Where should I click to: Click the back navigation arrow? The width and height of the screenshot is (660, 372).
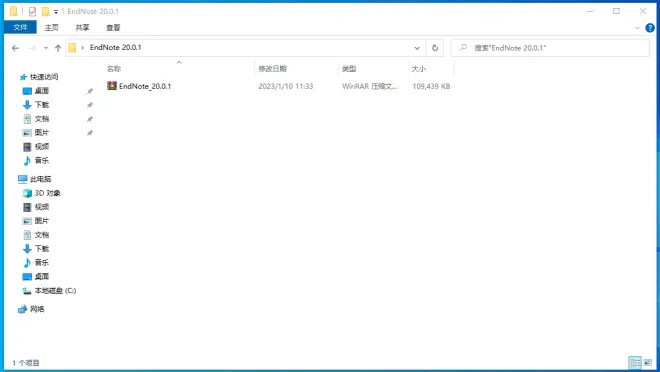(16, 48)
